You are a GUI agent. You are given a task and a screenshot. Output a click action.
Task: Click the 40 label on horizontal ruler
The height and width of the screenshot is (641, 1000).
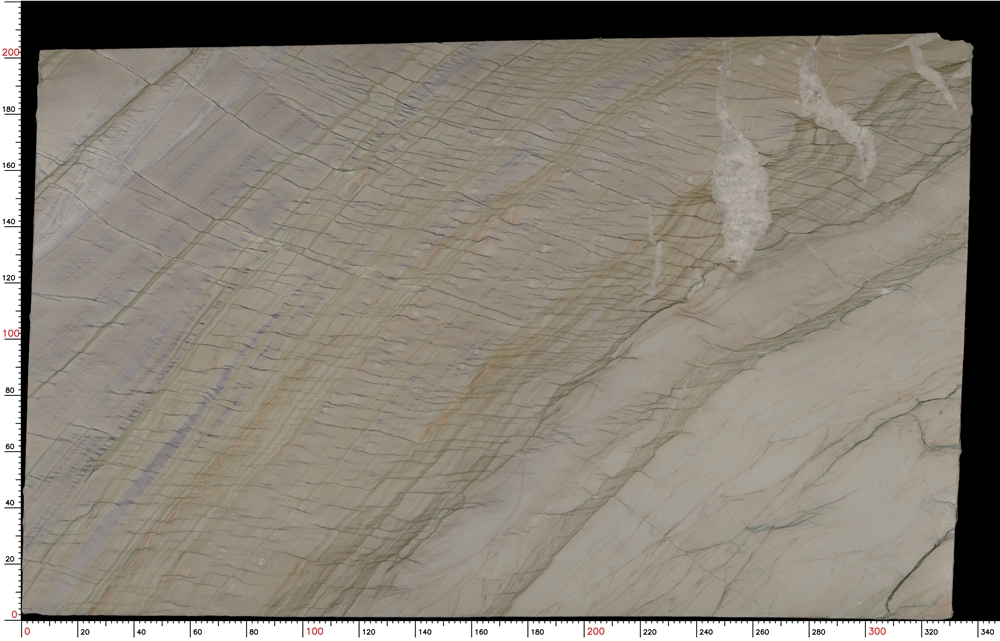(x=141, y=632)
